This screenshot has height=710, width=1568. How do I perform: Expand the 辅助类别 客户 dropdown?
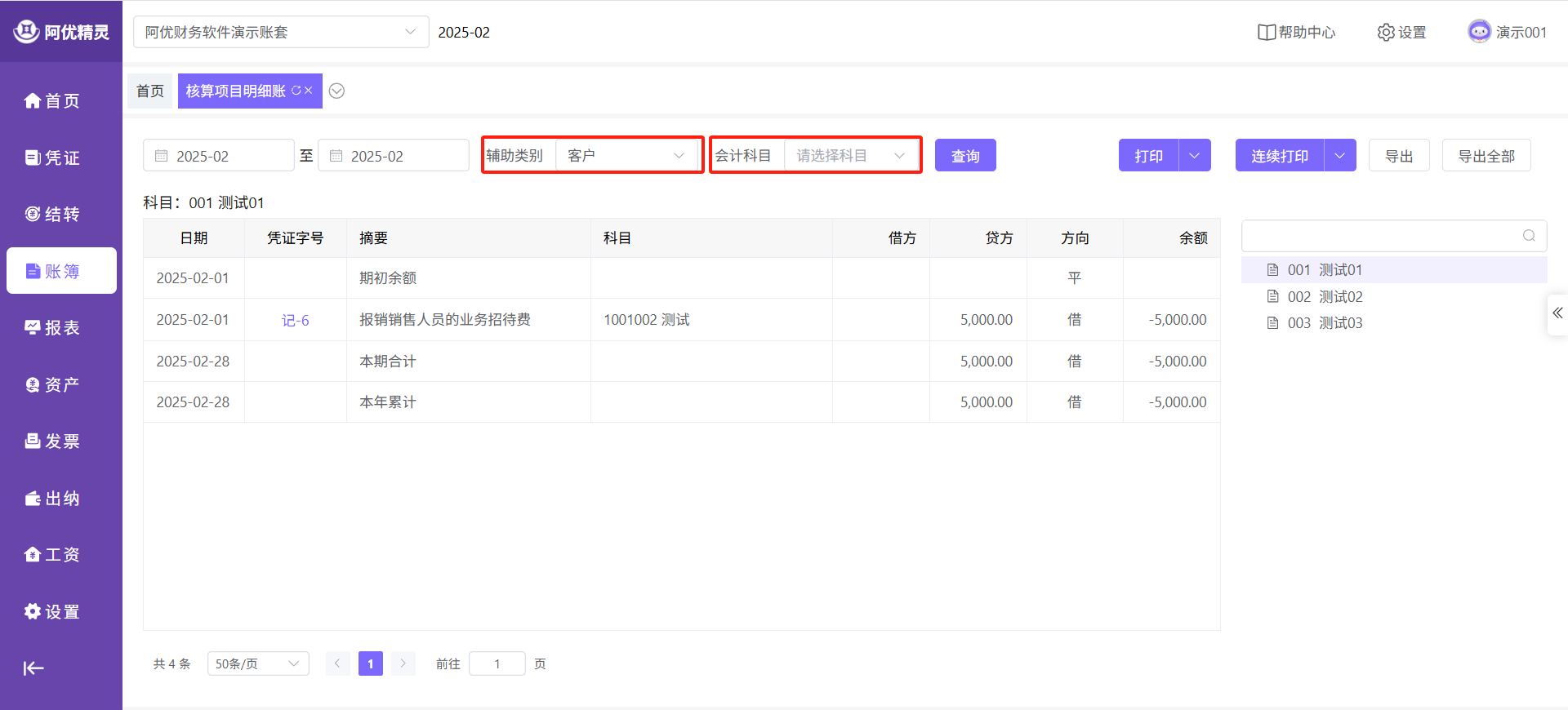point(627,155)
